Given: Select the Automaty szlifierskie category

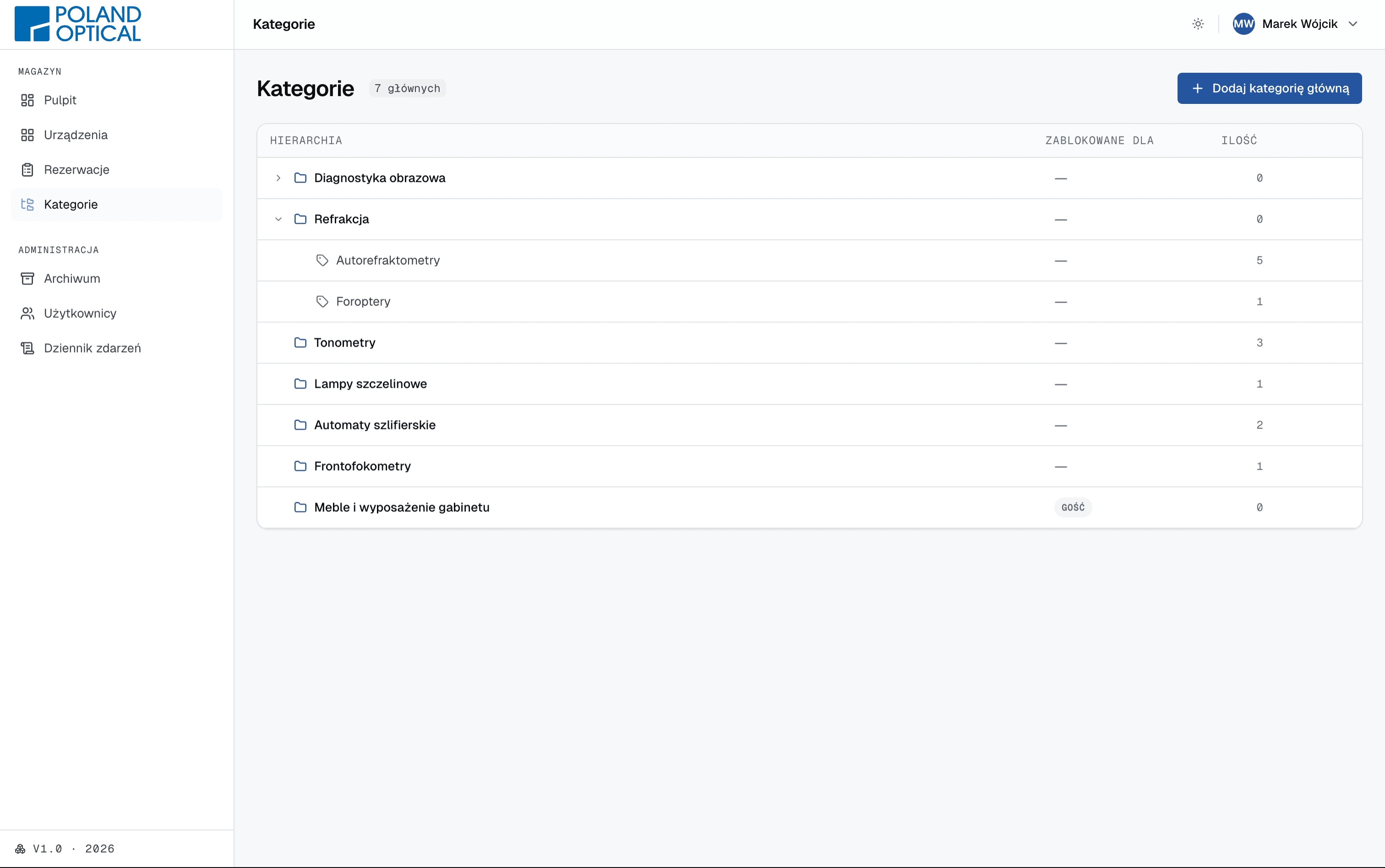Looking at the screenshot, I should coord(375,425).
